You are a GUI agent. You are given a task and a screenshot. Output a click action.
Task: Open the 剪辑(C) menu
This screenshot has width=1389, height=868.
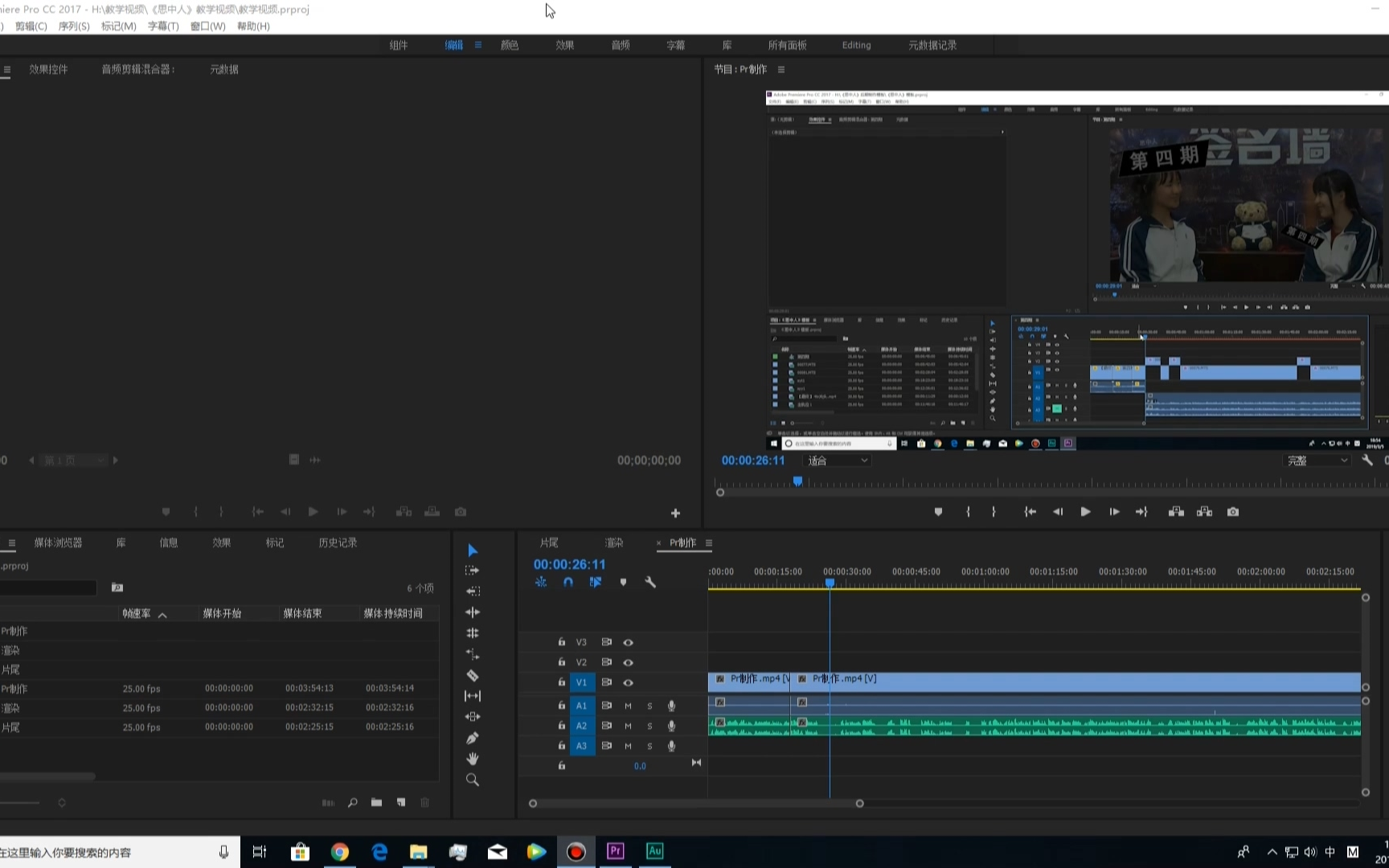(31, 27)
